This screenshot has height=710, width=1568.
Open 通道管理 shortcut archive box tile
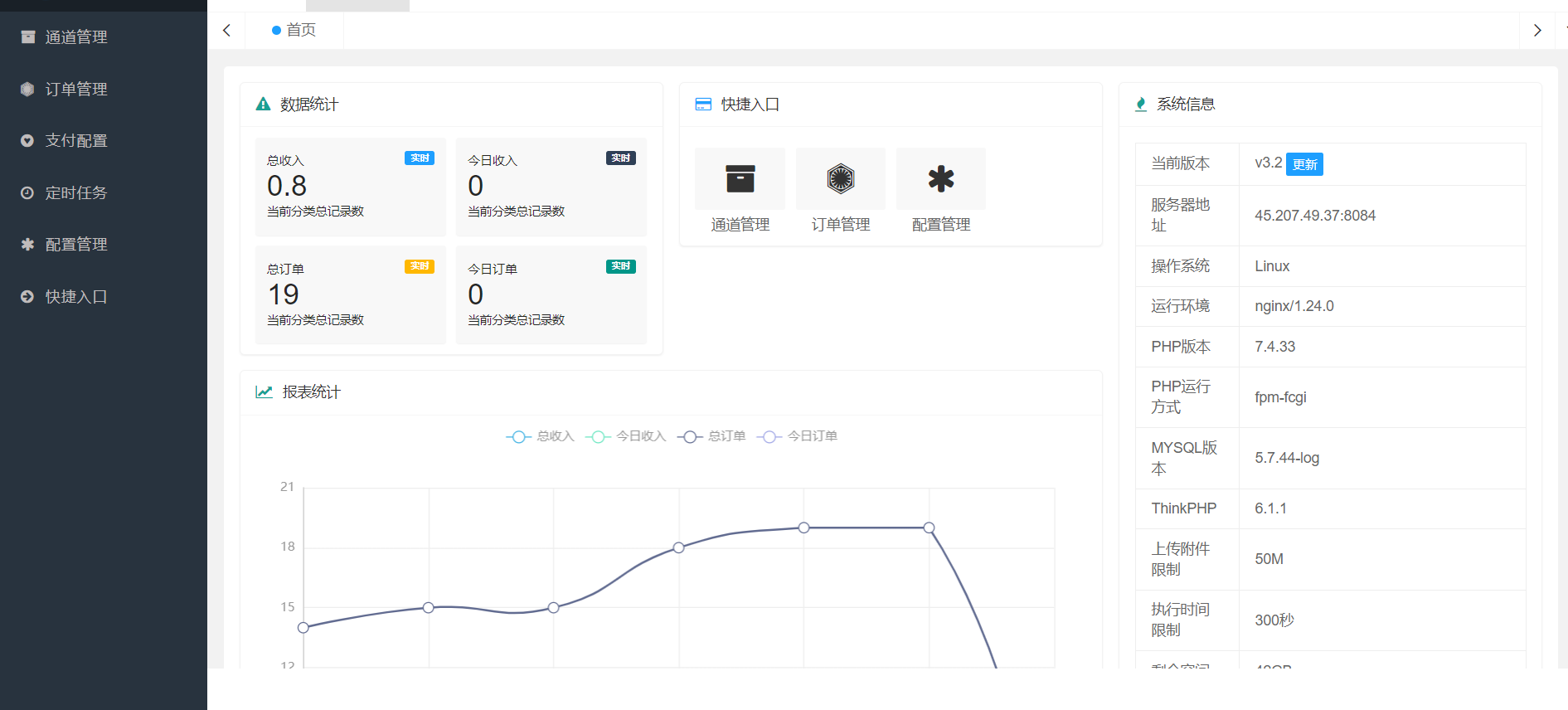[740, 178]
